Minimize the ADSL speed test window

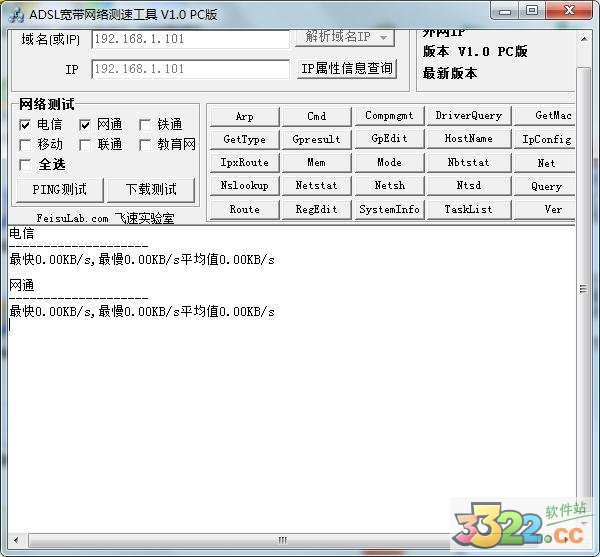point(505,10)
